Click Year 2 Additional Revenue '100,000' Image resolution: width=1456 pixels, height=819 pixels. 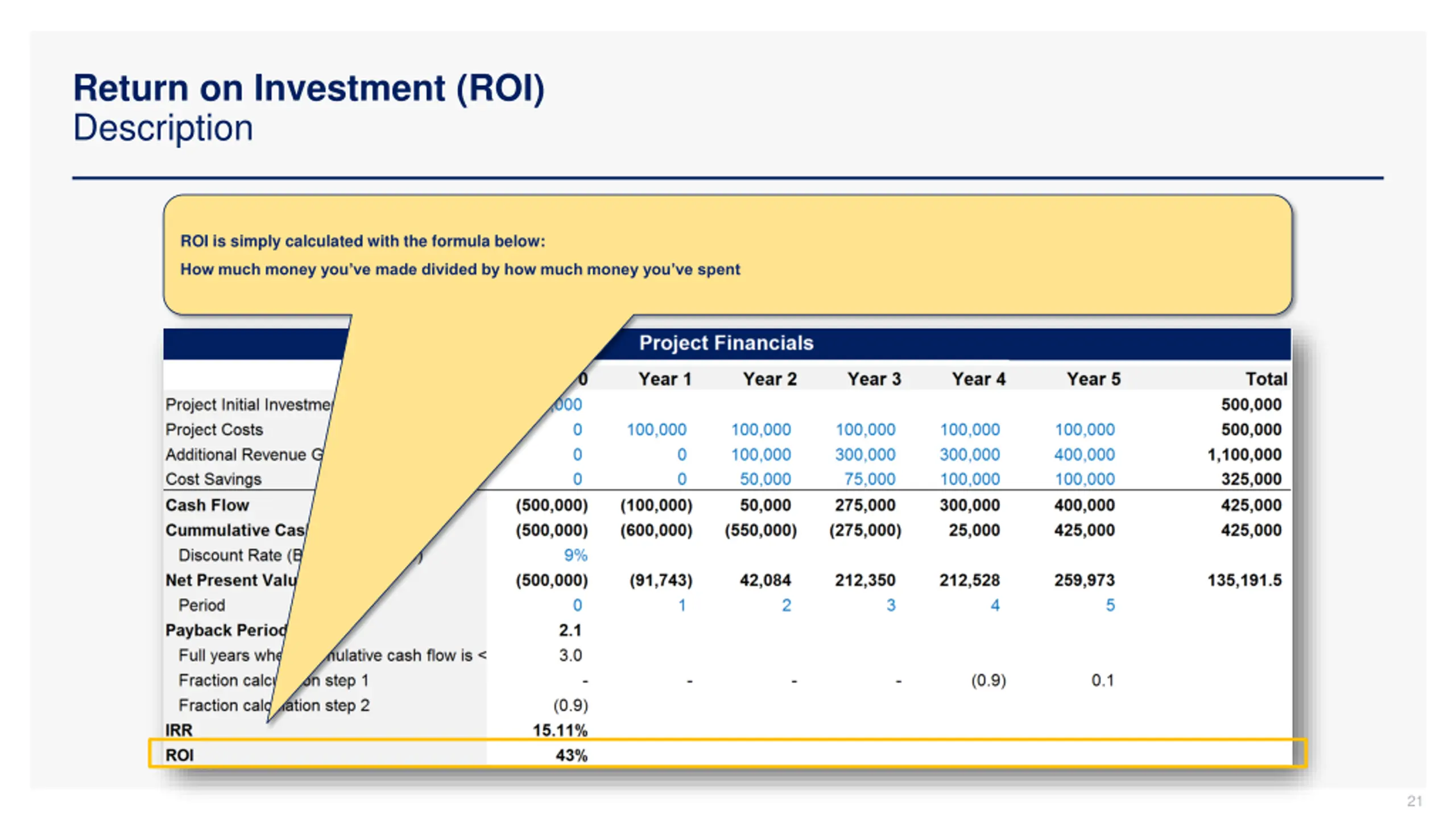pos(761,455)
